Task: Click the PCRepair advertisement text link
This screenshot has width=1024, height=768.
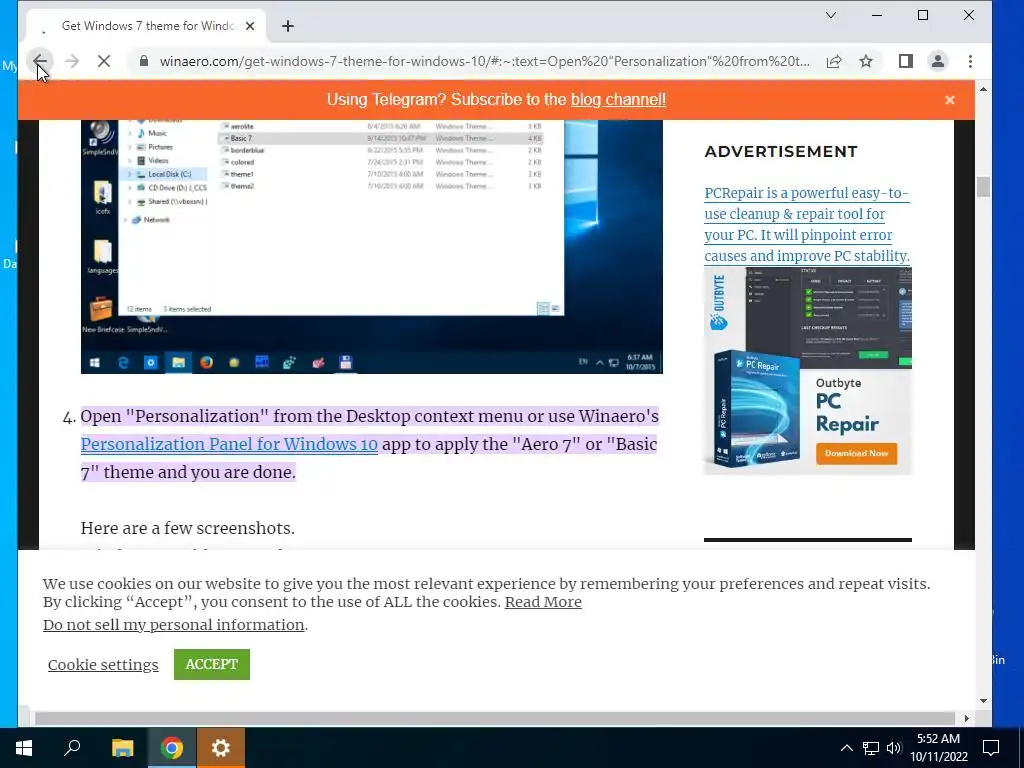Action: coord(807,224)
